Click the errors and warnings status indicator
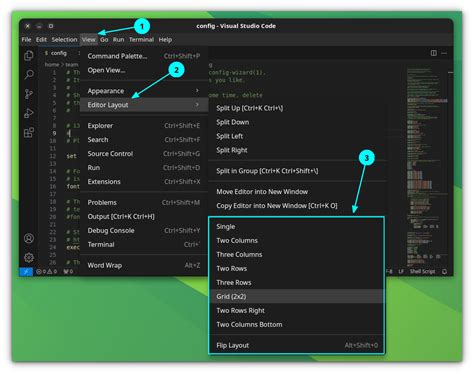The image size is (474, 374). 47,272
